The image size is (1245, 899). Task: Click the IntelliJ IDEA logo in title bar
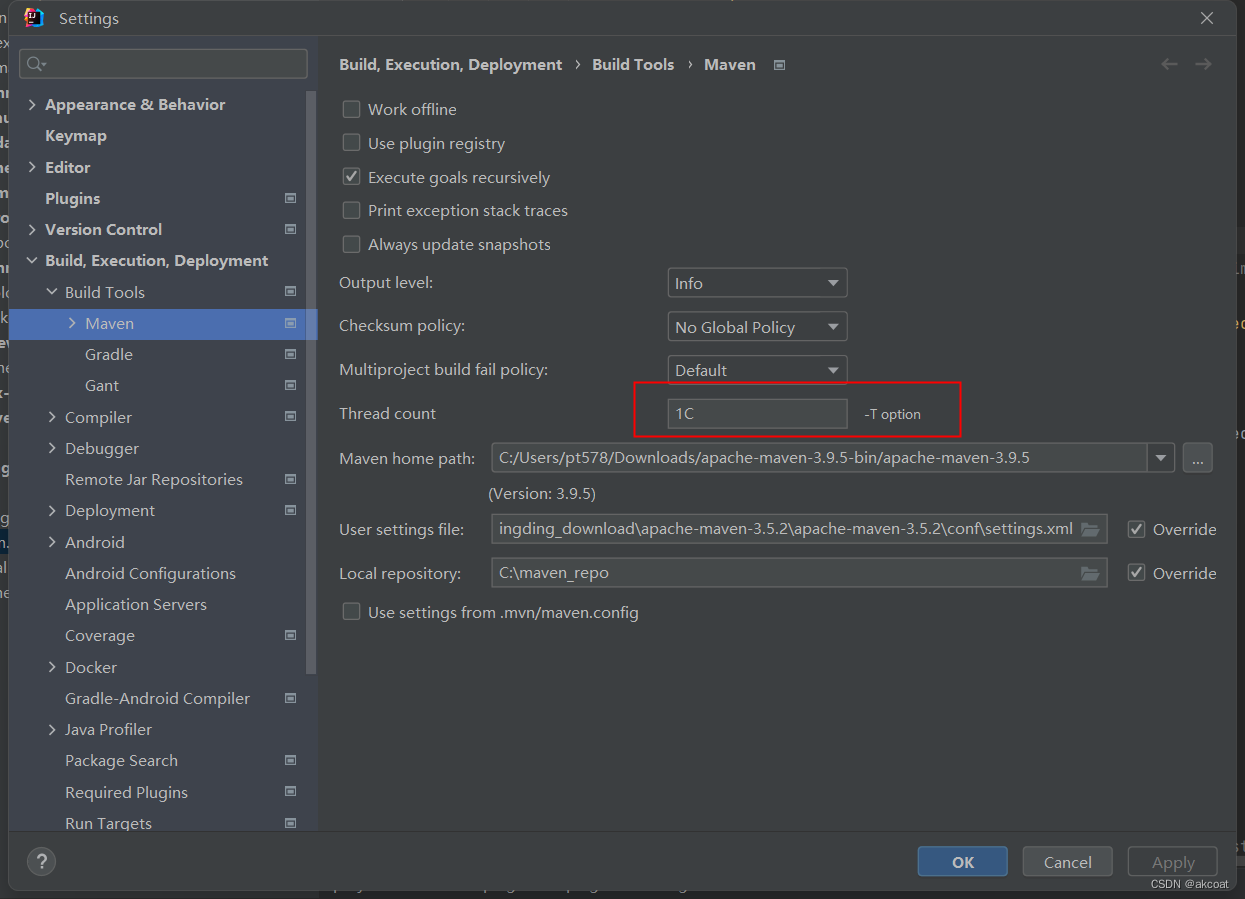[x=34, y=18]
